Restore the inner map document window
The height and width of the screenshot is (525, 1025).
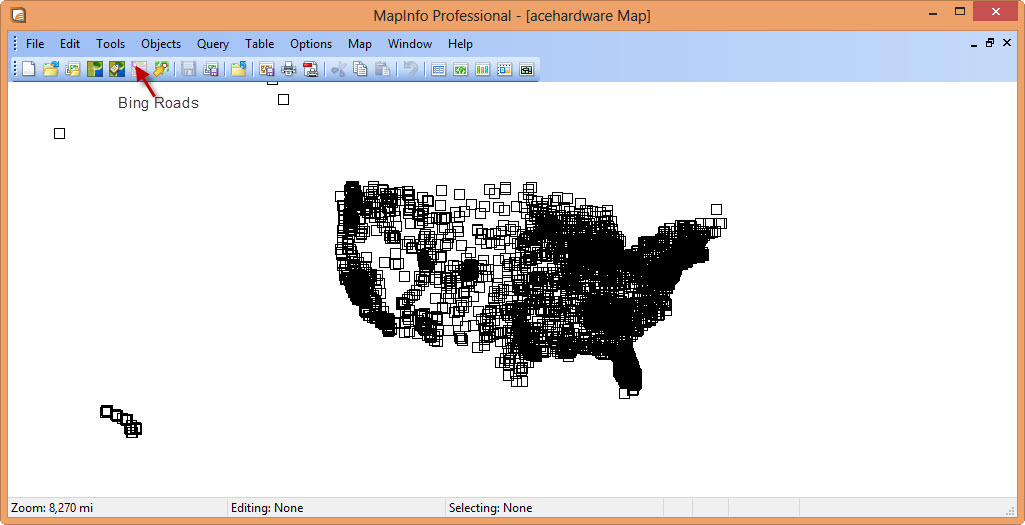pos(990,43)
